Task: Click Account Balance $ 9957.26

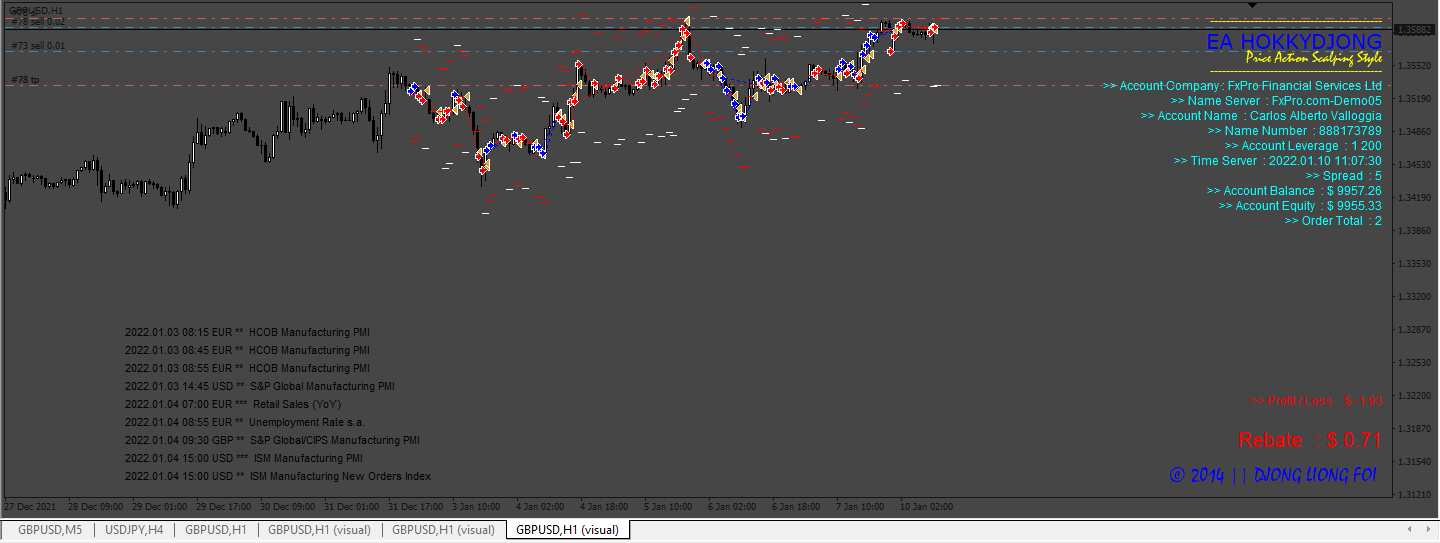Action: coord(1294,191)
